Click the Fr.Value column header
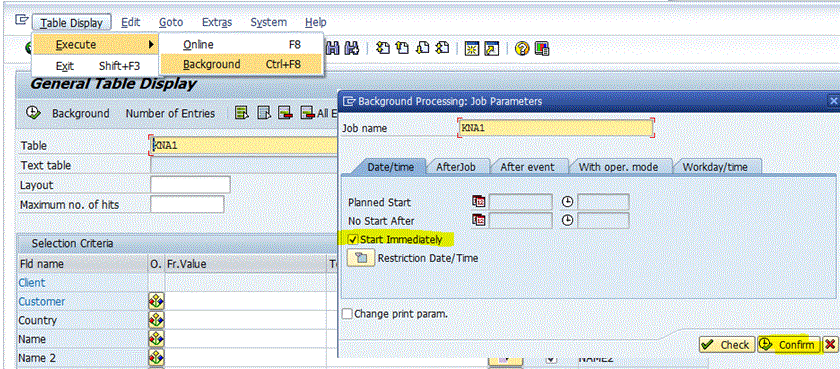This screenshot has height=369, width=840. click(245, 264)
